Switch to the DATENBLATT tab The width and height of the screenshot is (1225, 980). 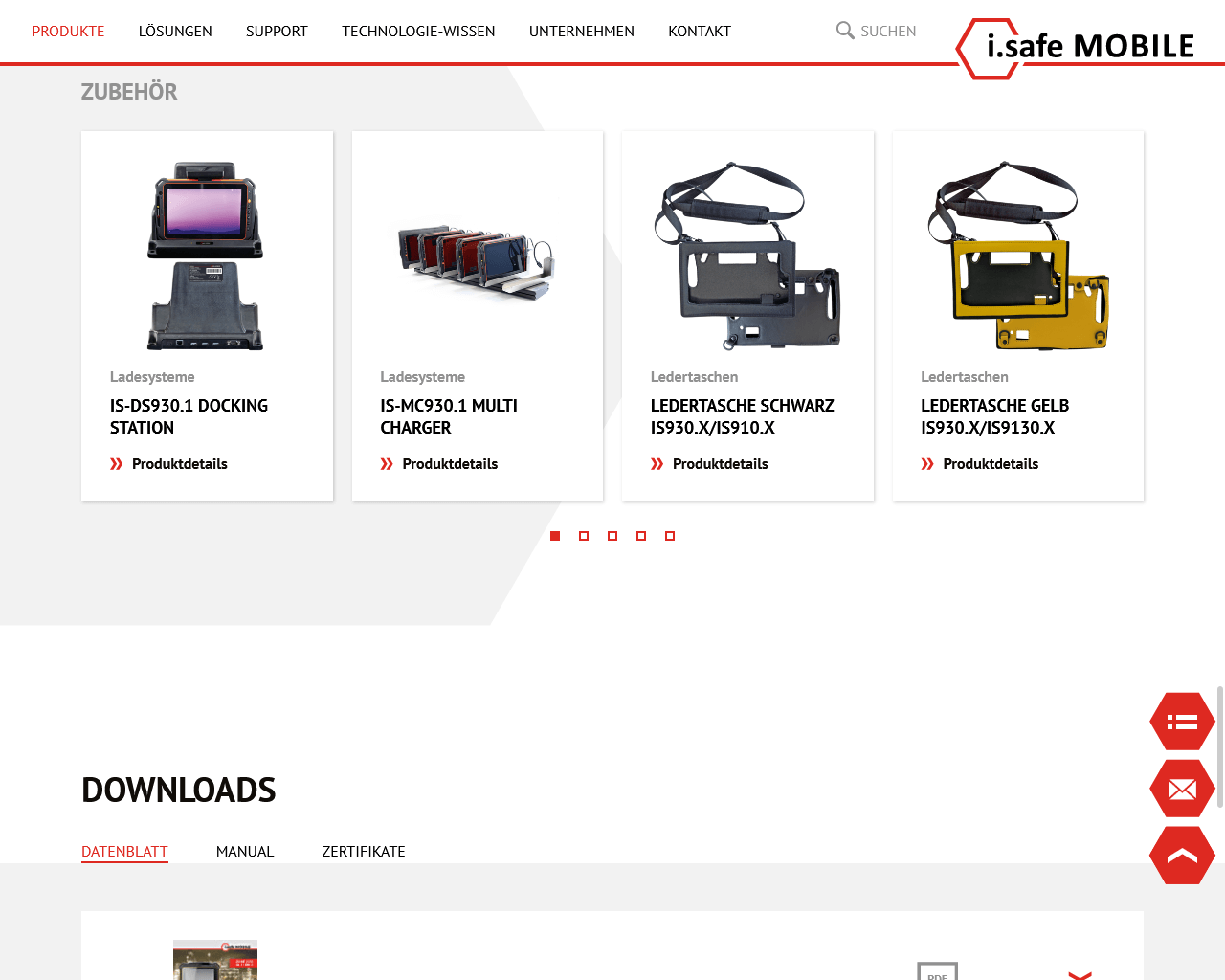[124, 852]
